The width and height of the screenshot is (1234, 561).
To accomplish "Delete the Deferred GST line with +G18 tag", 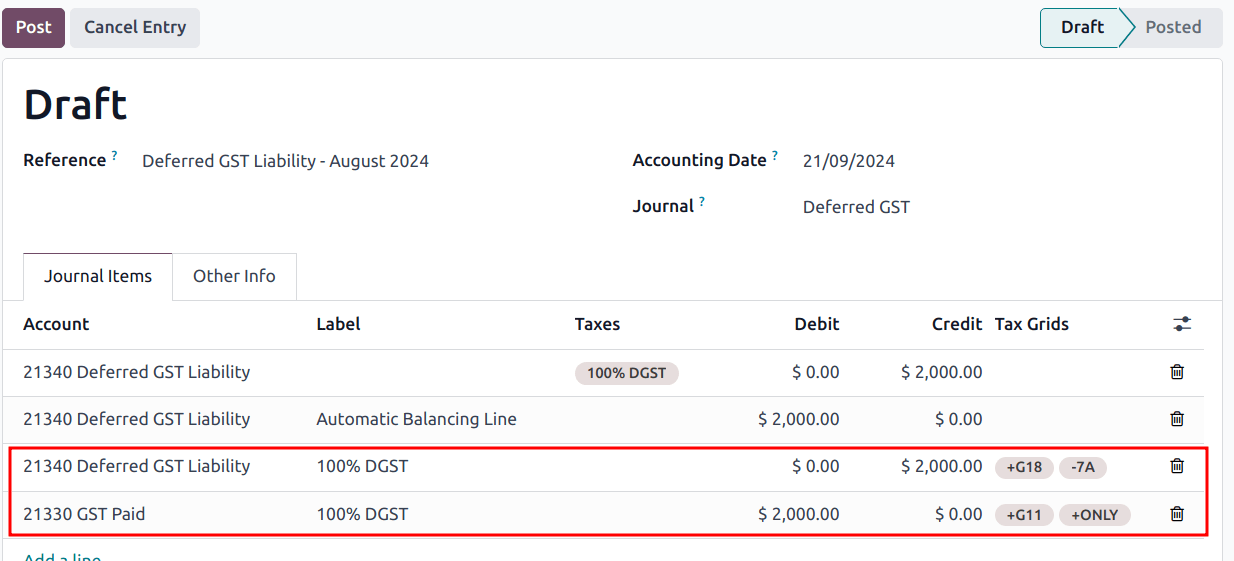I will tap(1177, 466).
